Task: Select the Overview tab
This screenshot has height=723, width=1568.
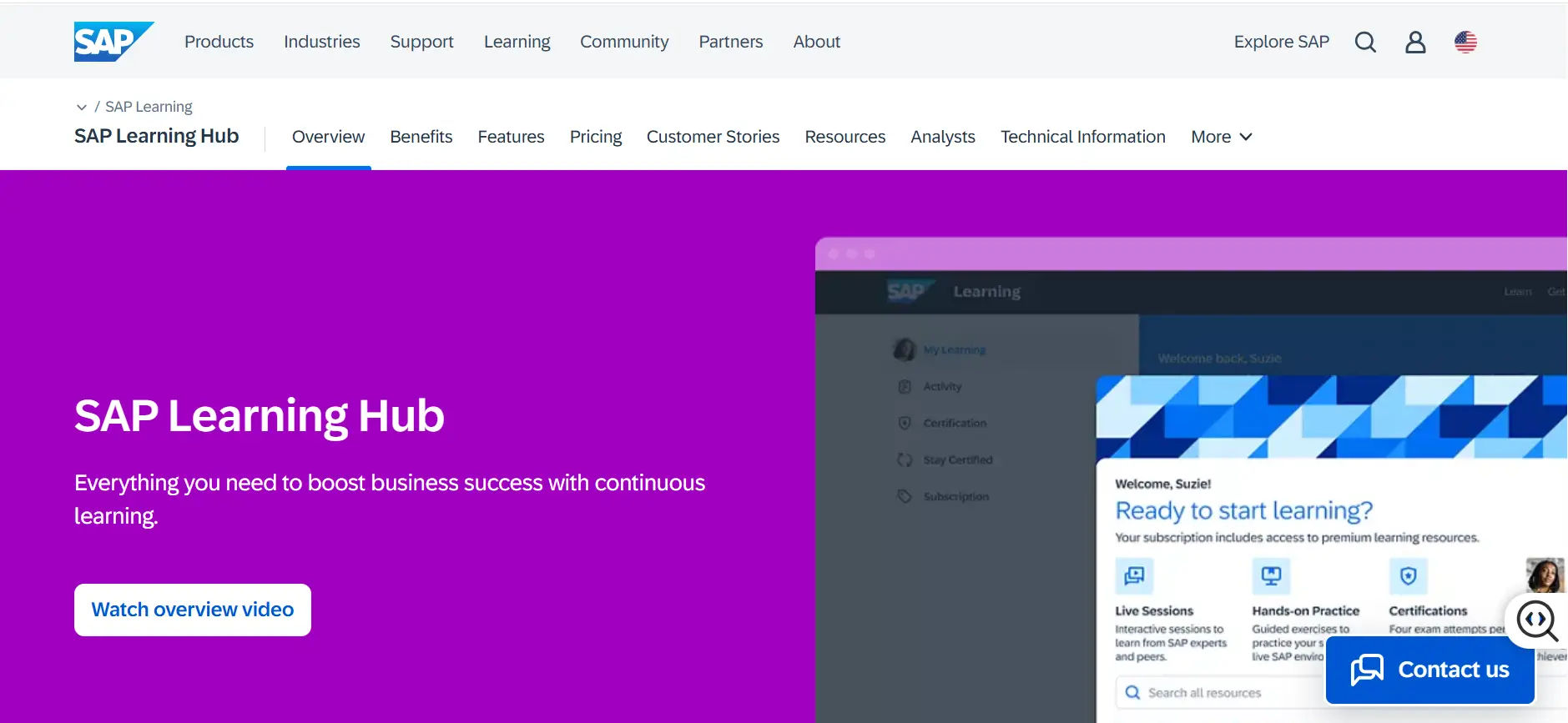Action: point(328,137)
